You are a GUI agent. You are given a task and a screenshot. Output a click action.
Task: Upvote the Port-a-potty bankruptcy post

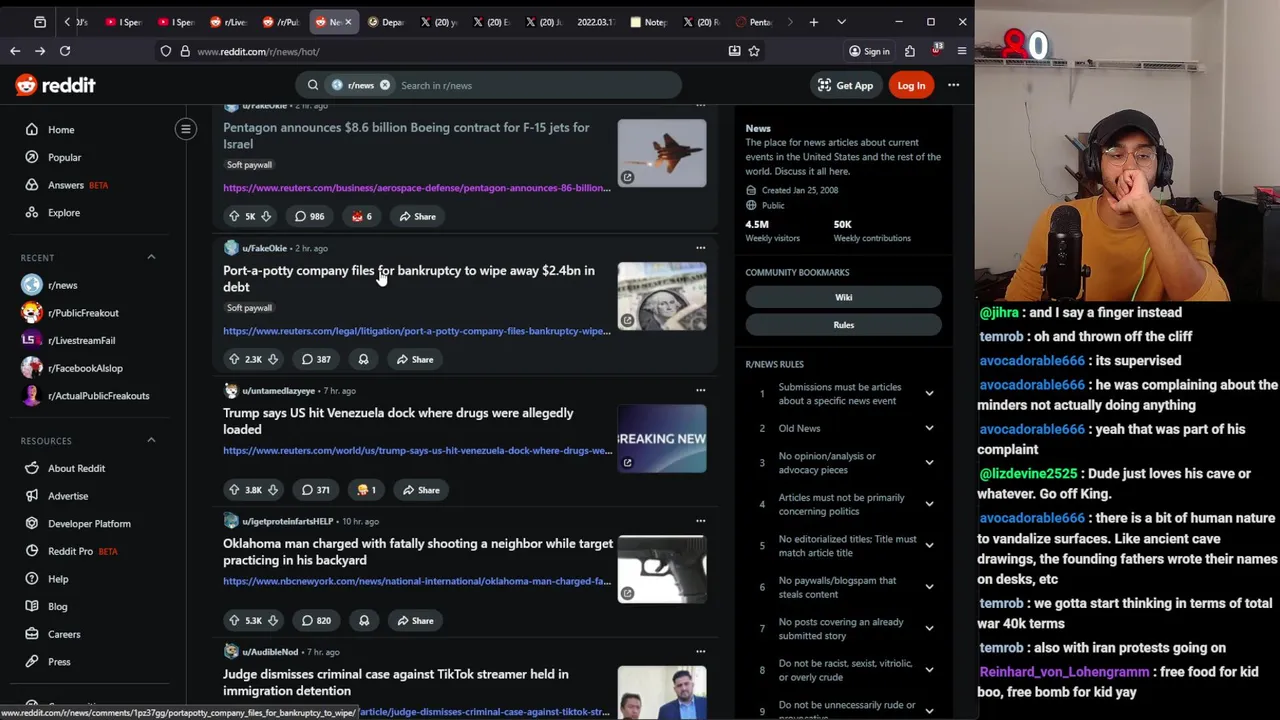coord(234,359)
